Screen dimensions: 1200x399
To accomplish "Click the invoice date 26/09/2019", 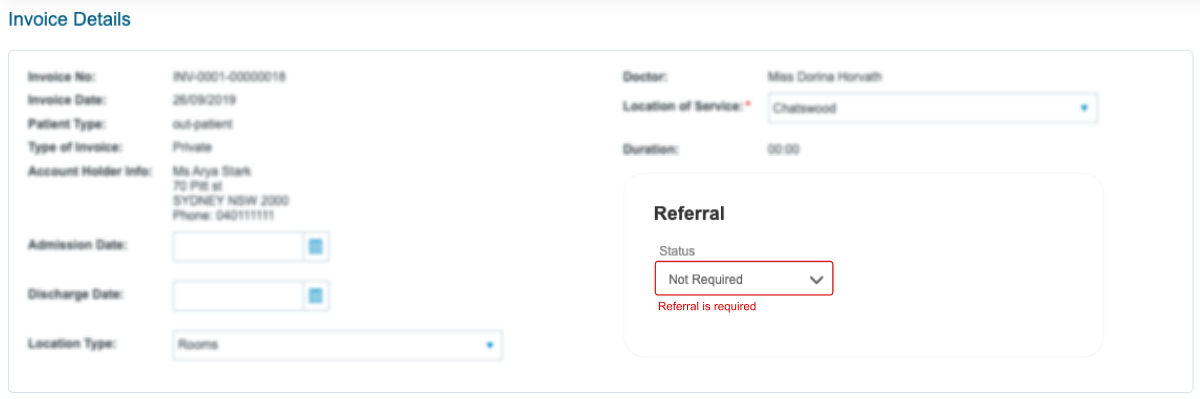I will (x=204, y=100).
